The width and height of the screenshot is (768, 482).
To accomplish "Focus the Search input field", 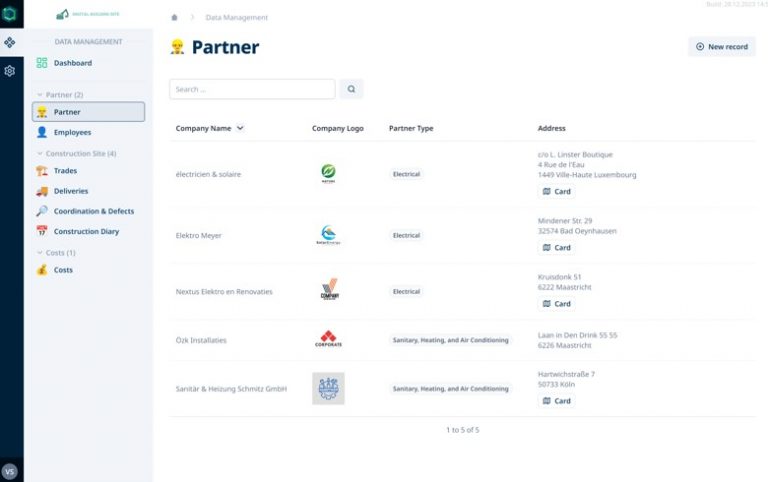I will (252, 89).
